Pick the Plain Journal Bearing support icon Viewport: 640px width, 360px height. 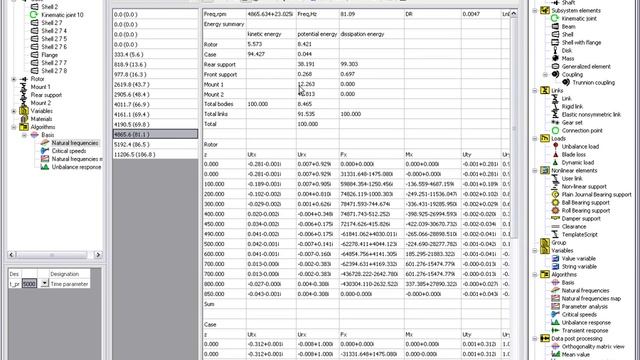(555, 195)
